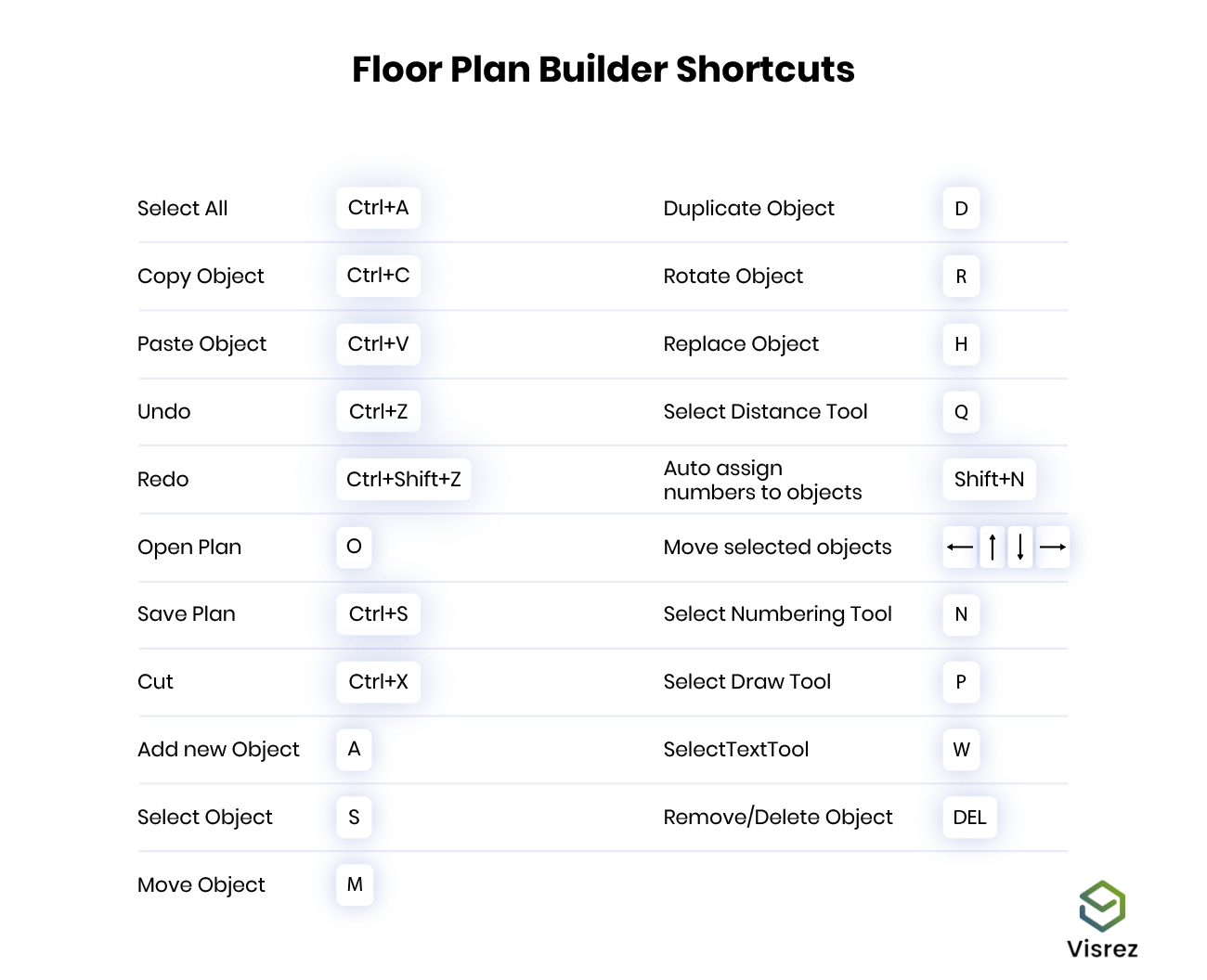Click the up arrow key icon

(993, 547)
